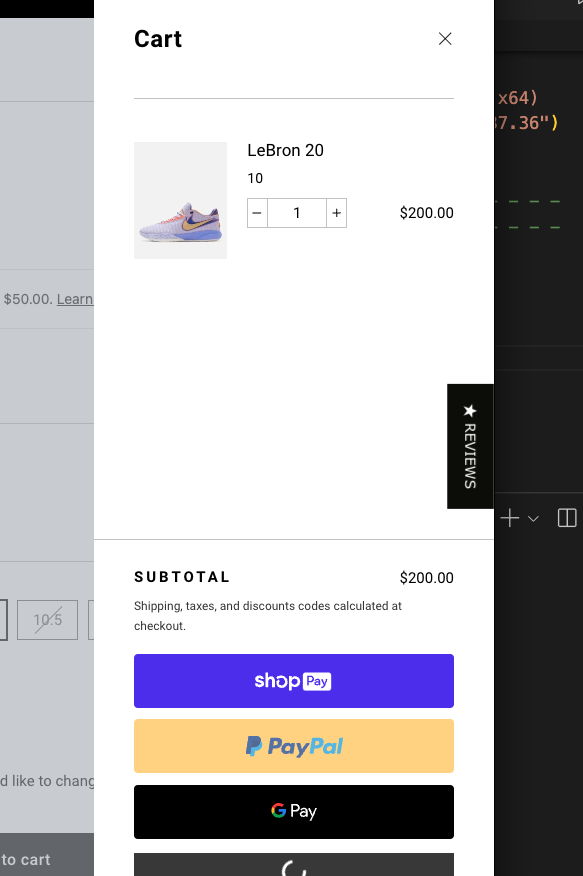This screenshot has width=583, height=876.
Task: Checkout with the Shop Pay button
Action: coord(293,681)
